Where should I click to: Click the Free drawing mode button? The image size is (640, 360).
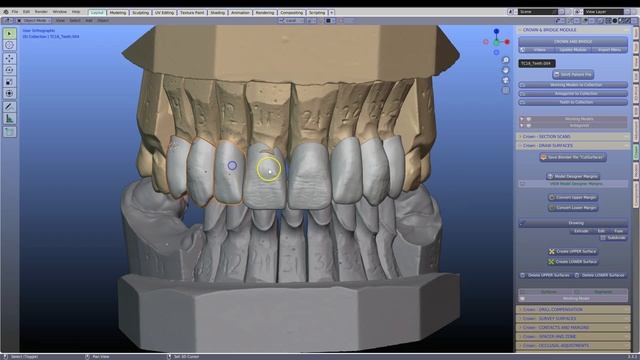click(618, 231)
